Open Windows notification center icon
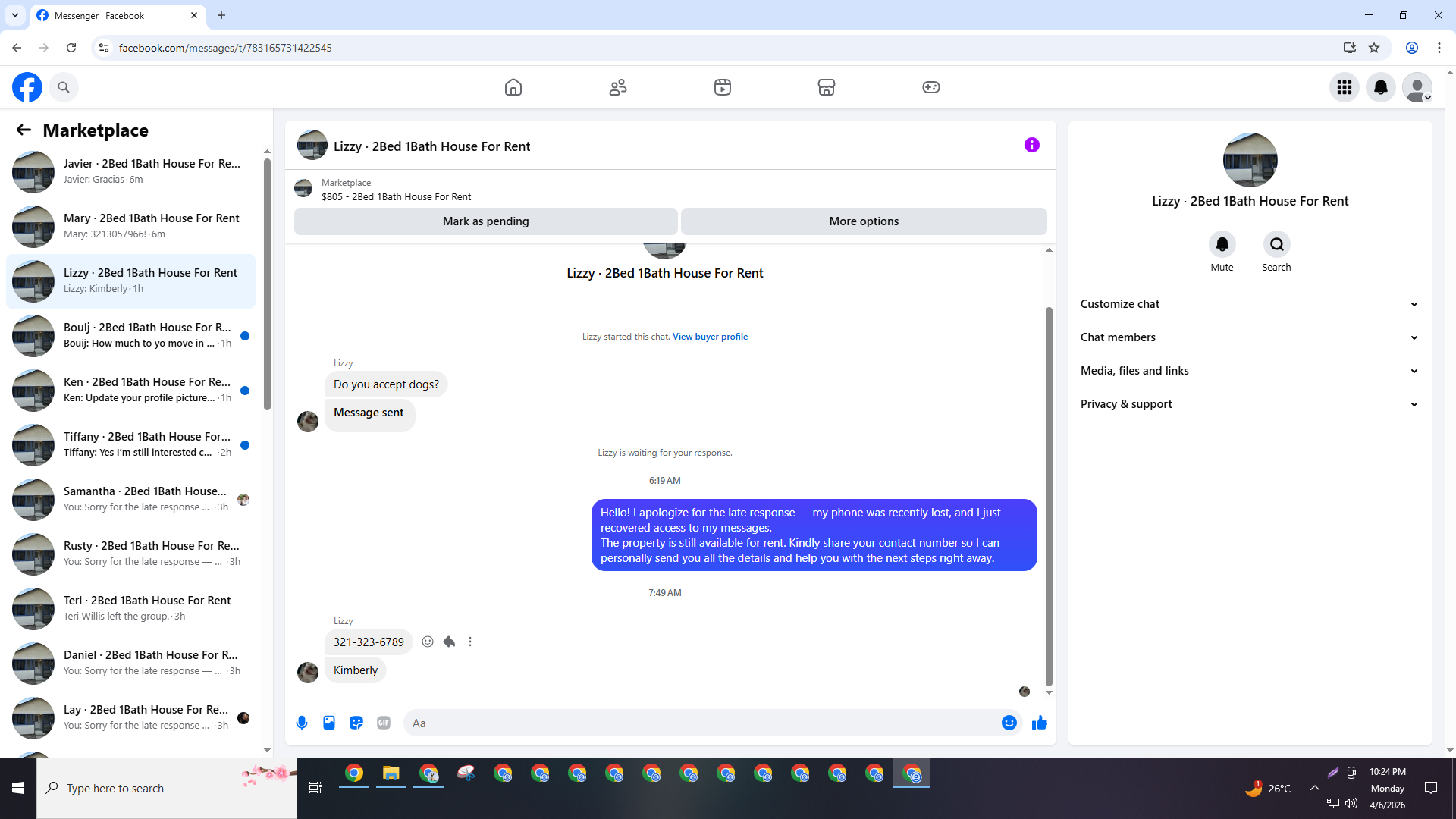 click(x=1431, y=788)
